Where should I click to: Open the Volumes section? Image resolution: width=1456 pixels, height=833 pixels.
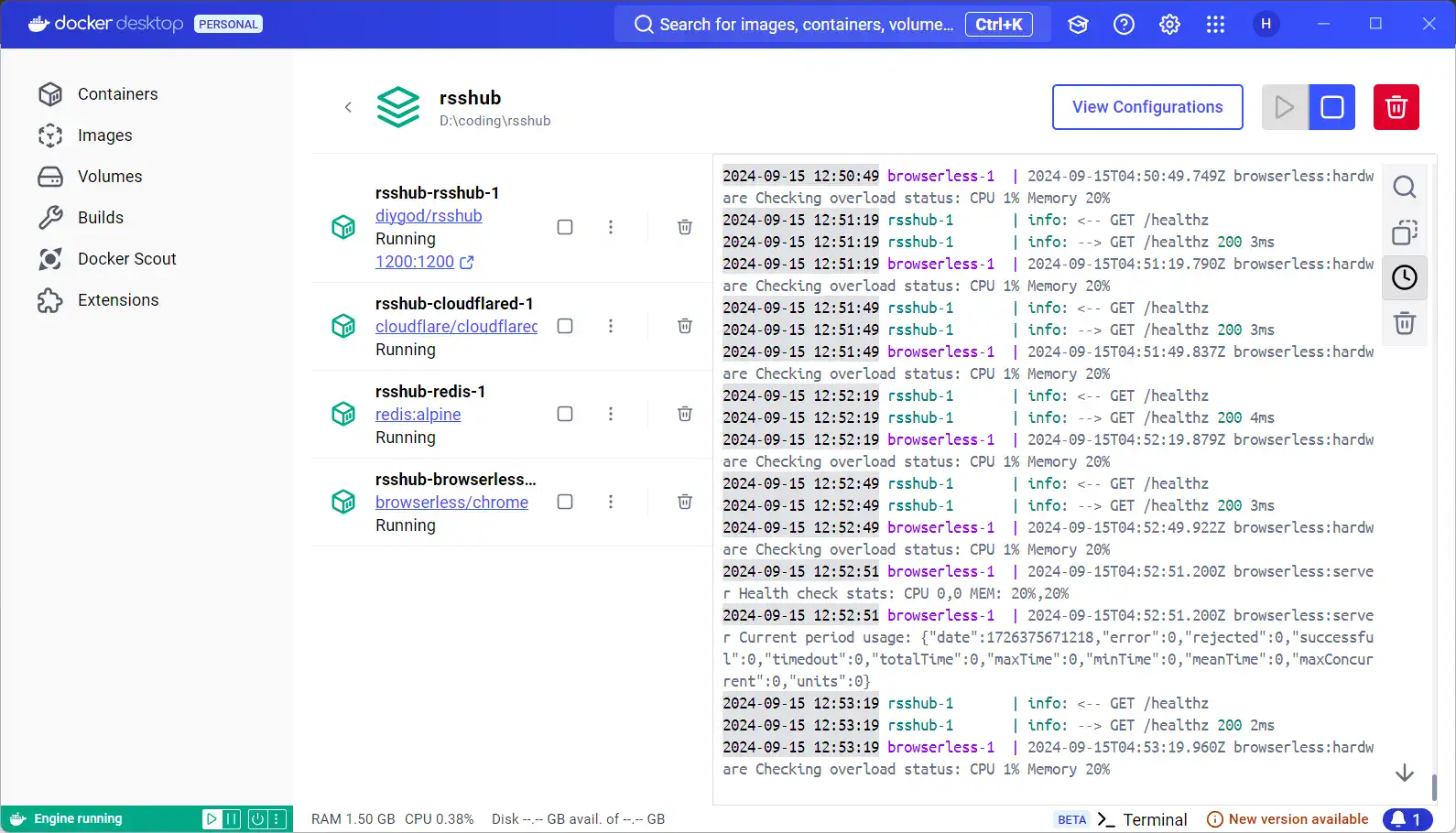(90, 177)
